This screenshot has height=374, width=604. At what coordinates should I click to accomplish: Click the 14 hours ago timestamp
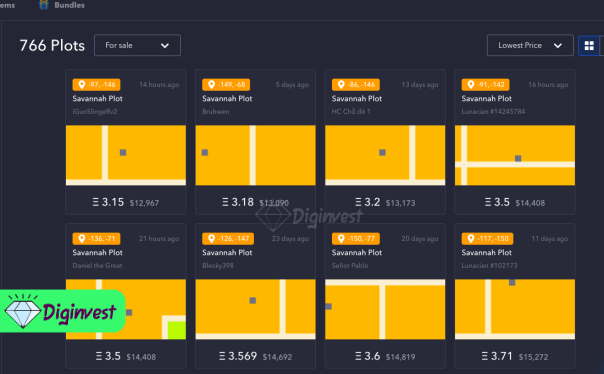159,84
